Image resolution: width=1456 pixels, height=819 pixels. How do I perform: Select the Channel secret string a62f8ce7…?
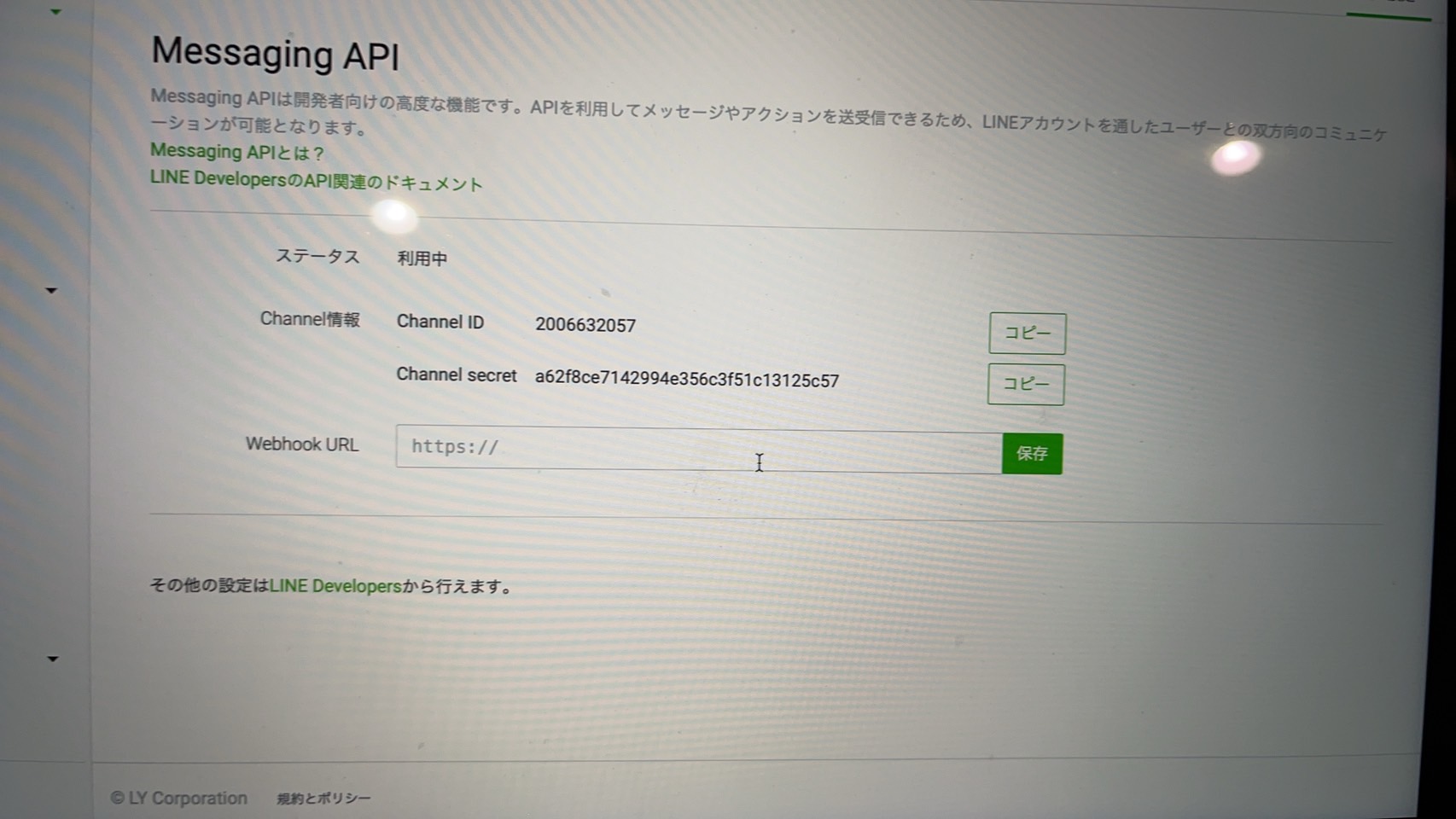coord(687,380)
